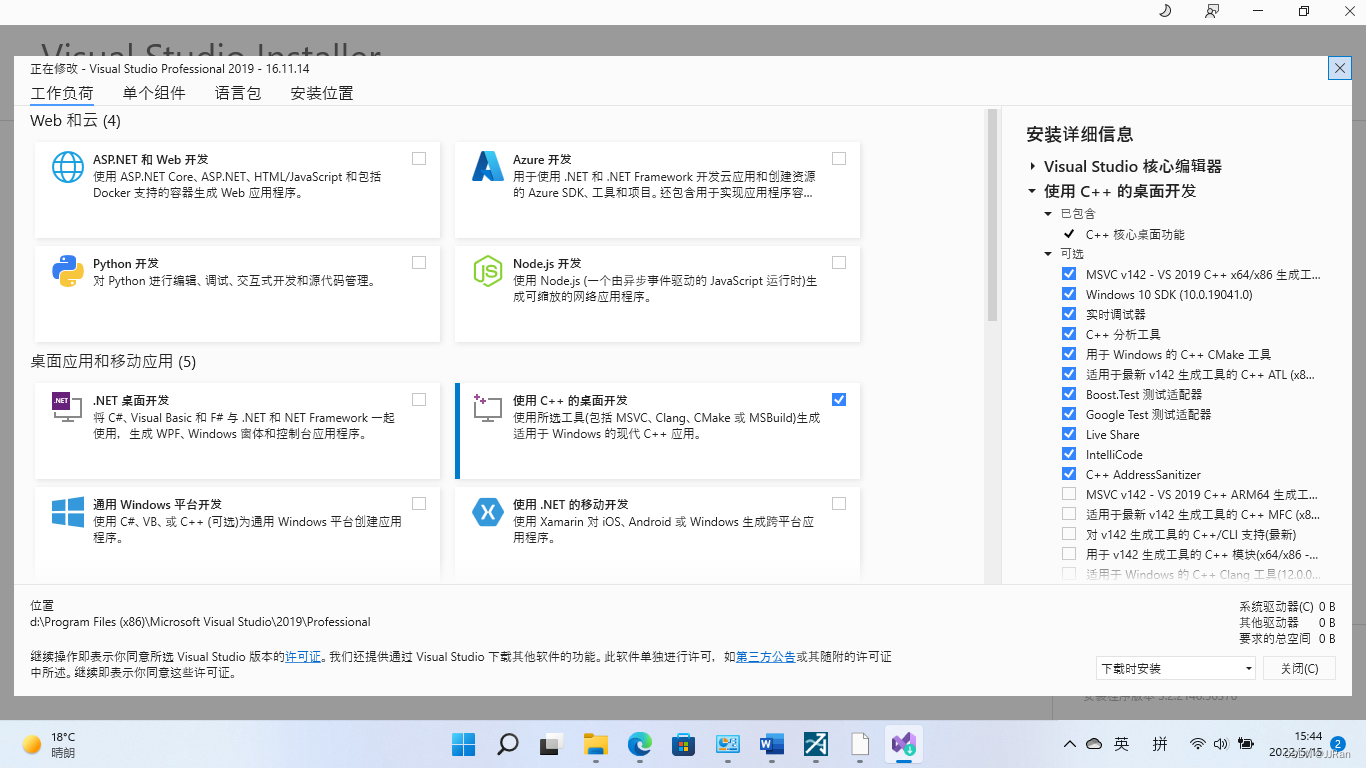1366x768 pixels.
Task: Close the modify dialog with X button
Action: (x=1340, y=68)
